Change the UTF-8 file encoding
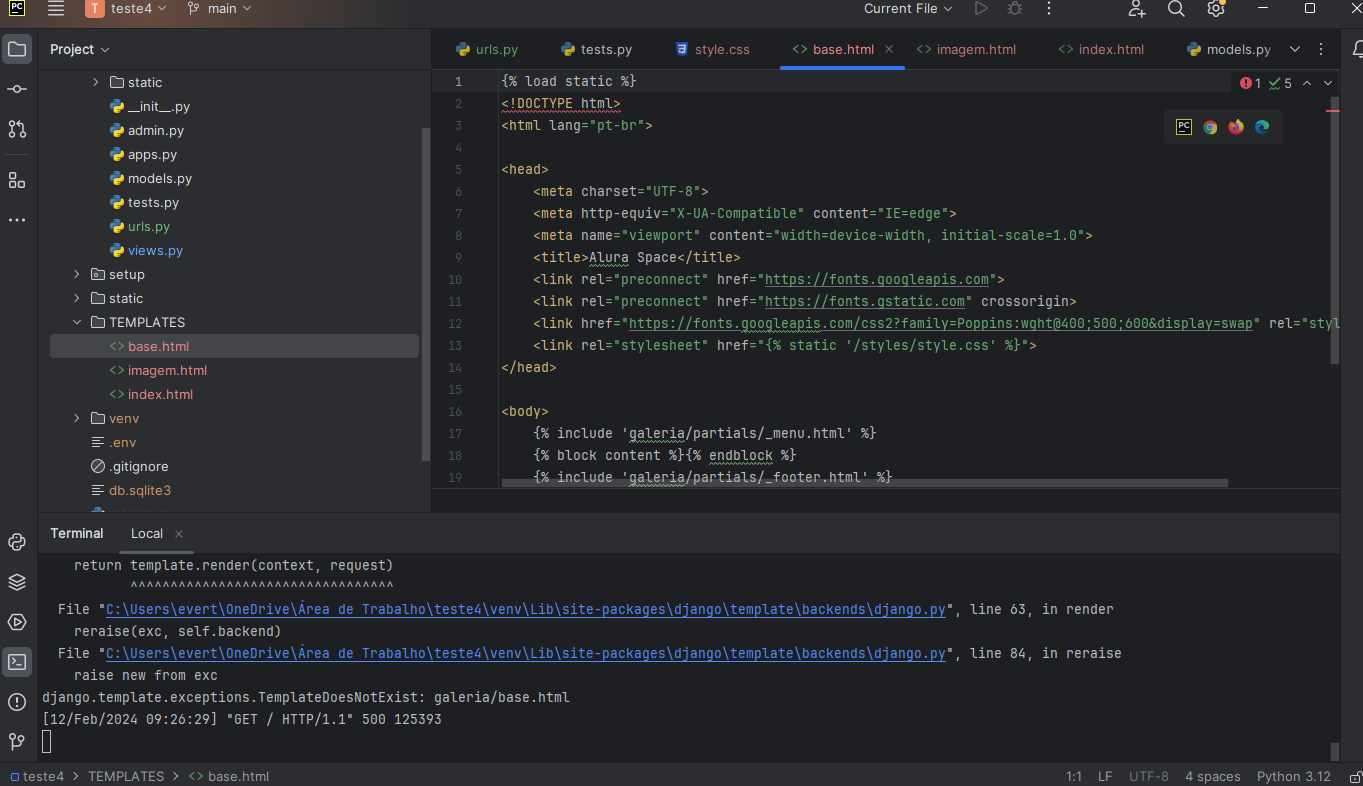The image size is (1363, 786). pyautogui.click(x=1149, y=776)
